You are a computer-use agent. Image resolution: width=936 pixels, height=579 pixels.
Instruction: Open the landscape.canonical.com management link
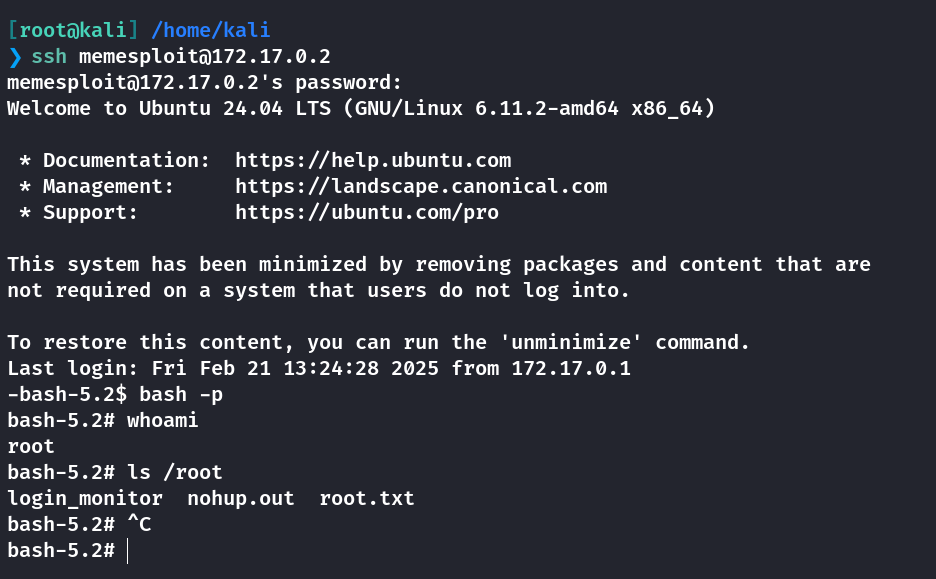[421, 186]
